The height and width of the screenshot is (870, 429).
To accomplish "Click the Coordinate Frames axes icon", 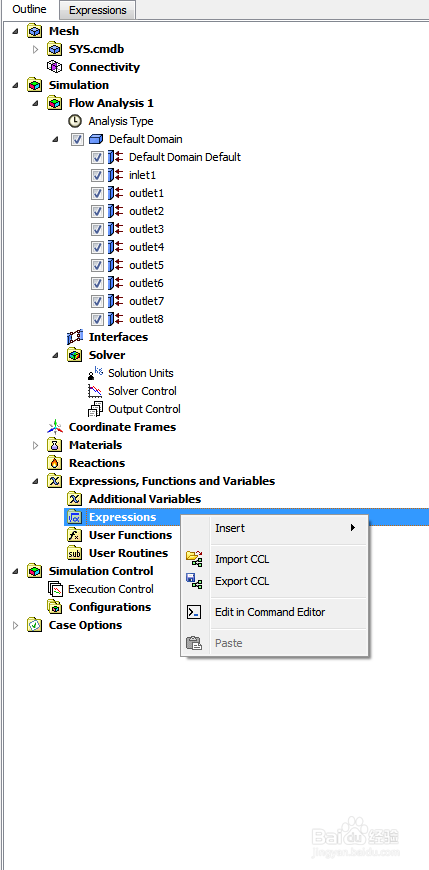I will (x=55, y=427).
